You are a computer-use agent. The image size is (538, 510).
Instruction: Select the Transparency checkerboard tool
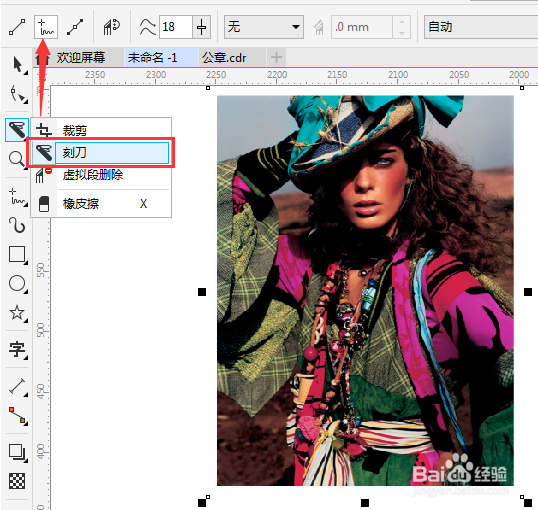17,481
